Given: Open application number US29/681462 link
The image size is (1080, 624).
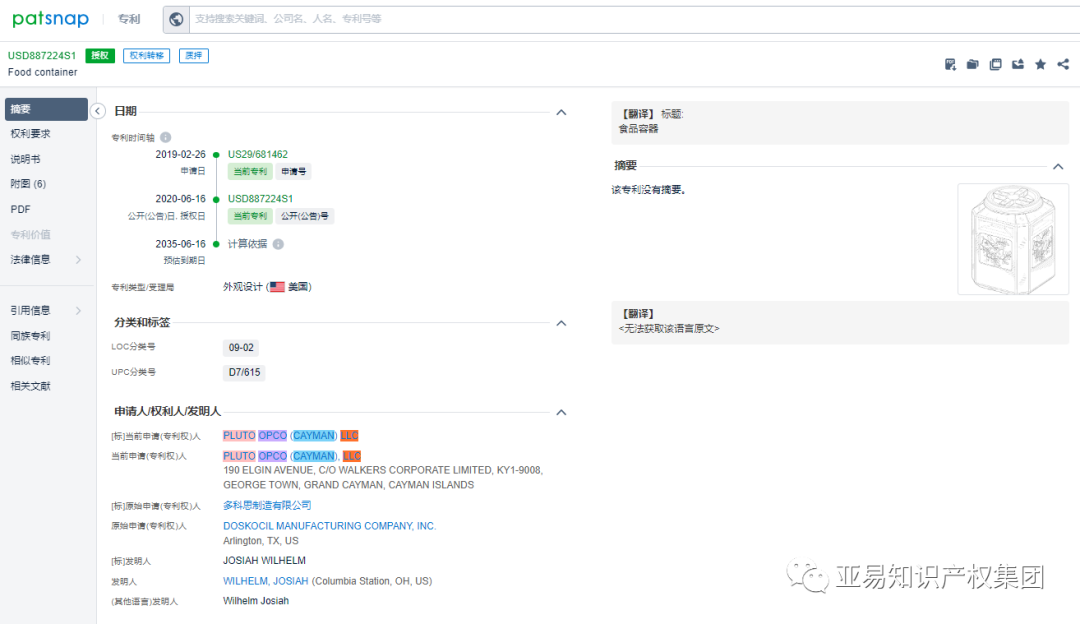Looking at the screenshot, I should (x=258, y=154).
